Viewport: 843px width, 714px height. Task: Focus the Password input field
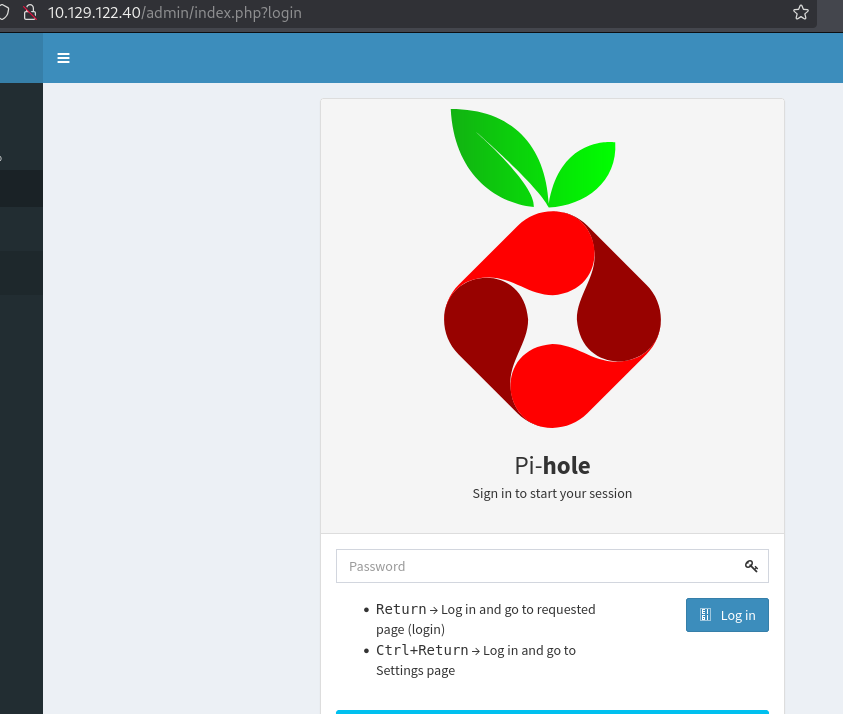coord(552,566)
